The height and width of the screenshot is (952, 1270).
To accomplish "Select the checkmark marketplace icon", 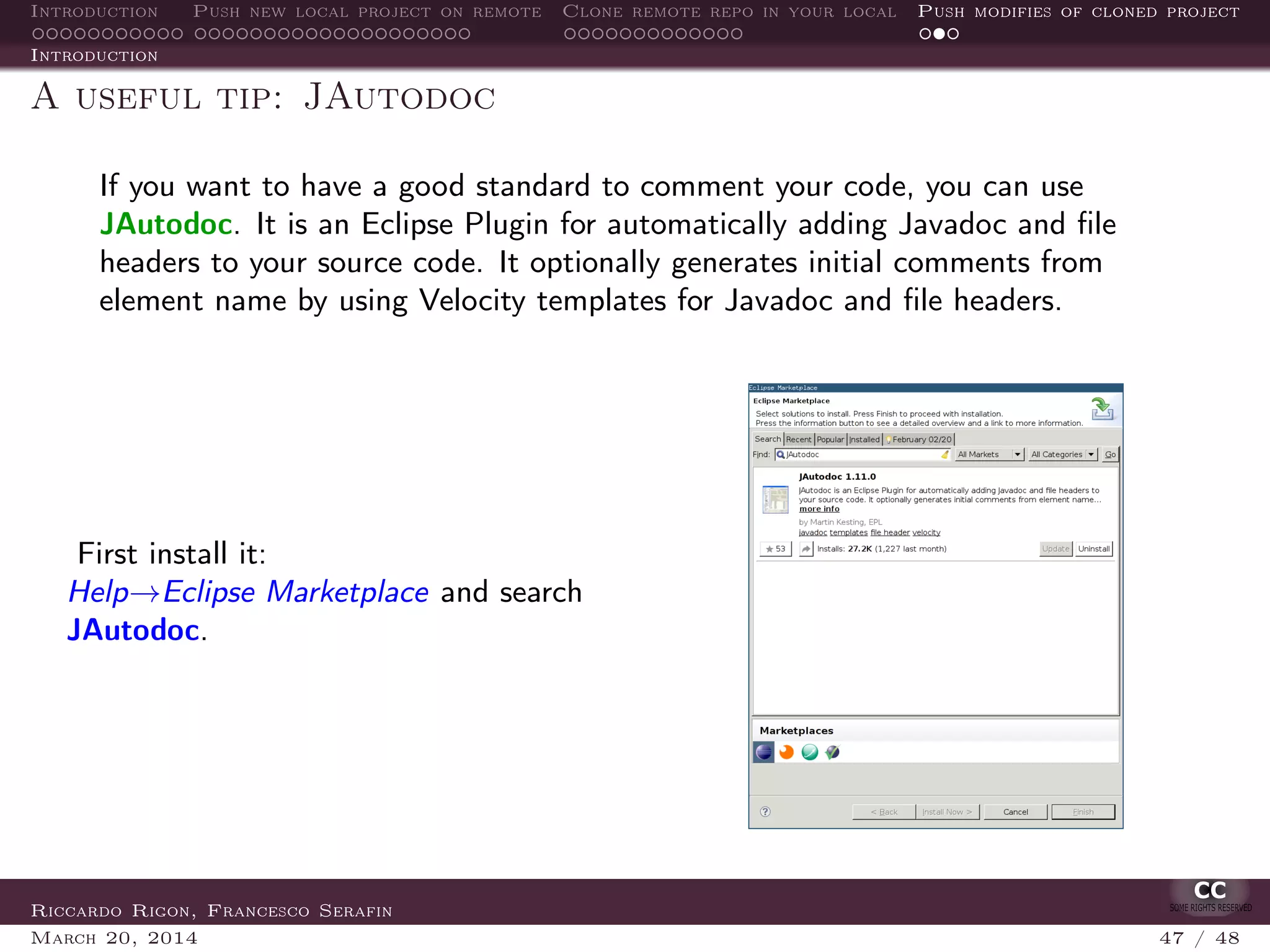I will click(x=832, y=752).
